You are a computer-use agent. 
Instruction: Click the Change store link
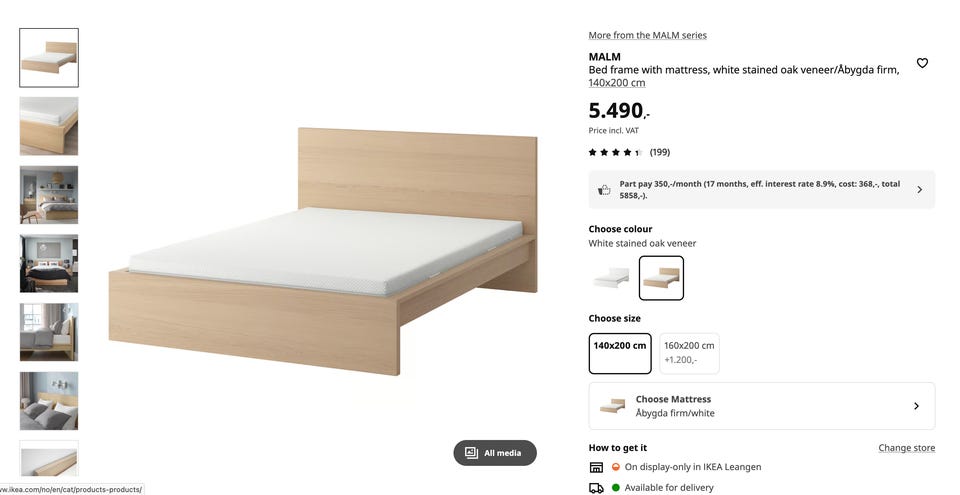(907, 448)
